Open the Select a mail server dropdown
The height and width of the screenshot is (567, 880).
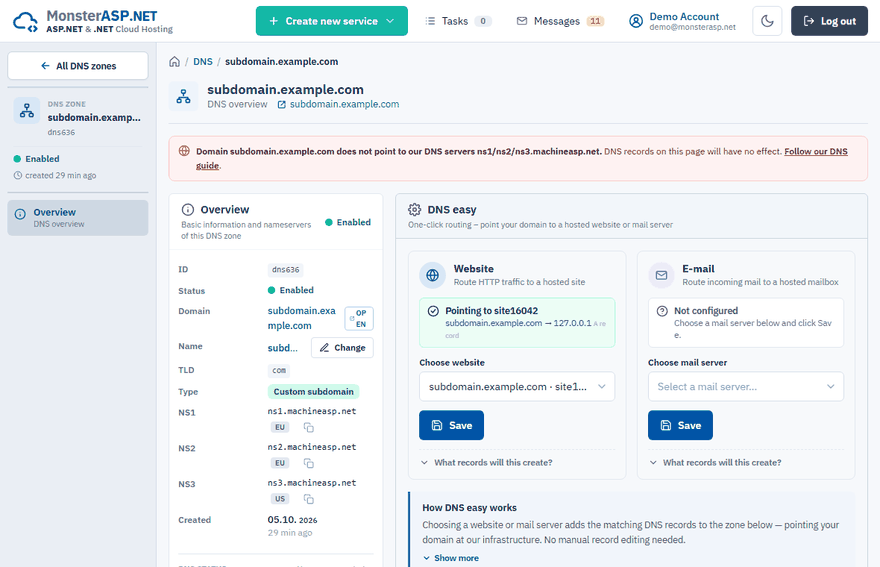746,387
